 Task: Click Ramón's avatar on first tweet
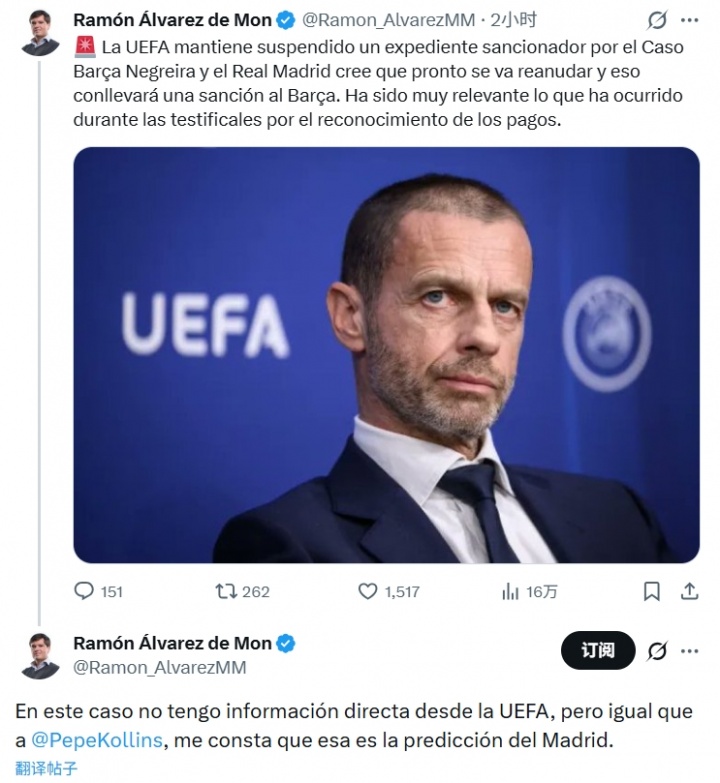tap(39, 32)
